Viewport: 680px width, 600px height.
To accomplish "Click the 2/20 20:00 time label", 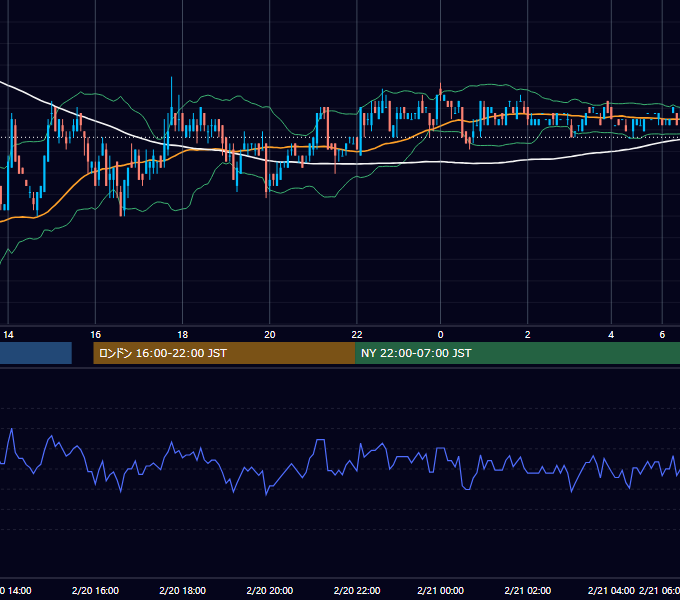I will point(270,590).
